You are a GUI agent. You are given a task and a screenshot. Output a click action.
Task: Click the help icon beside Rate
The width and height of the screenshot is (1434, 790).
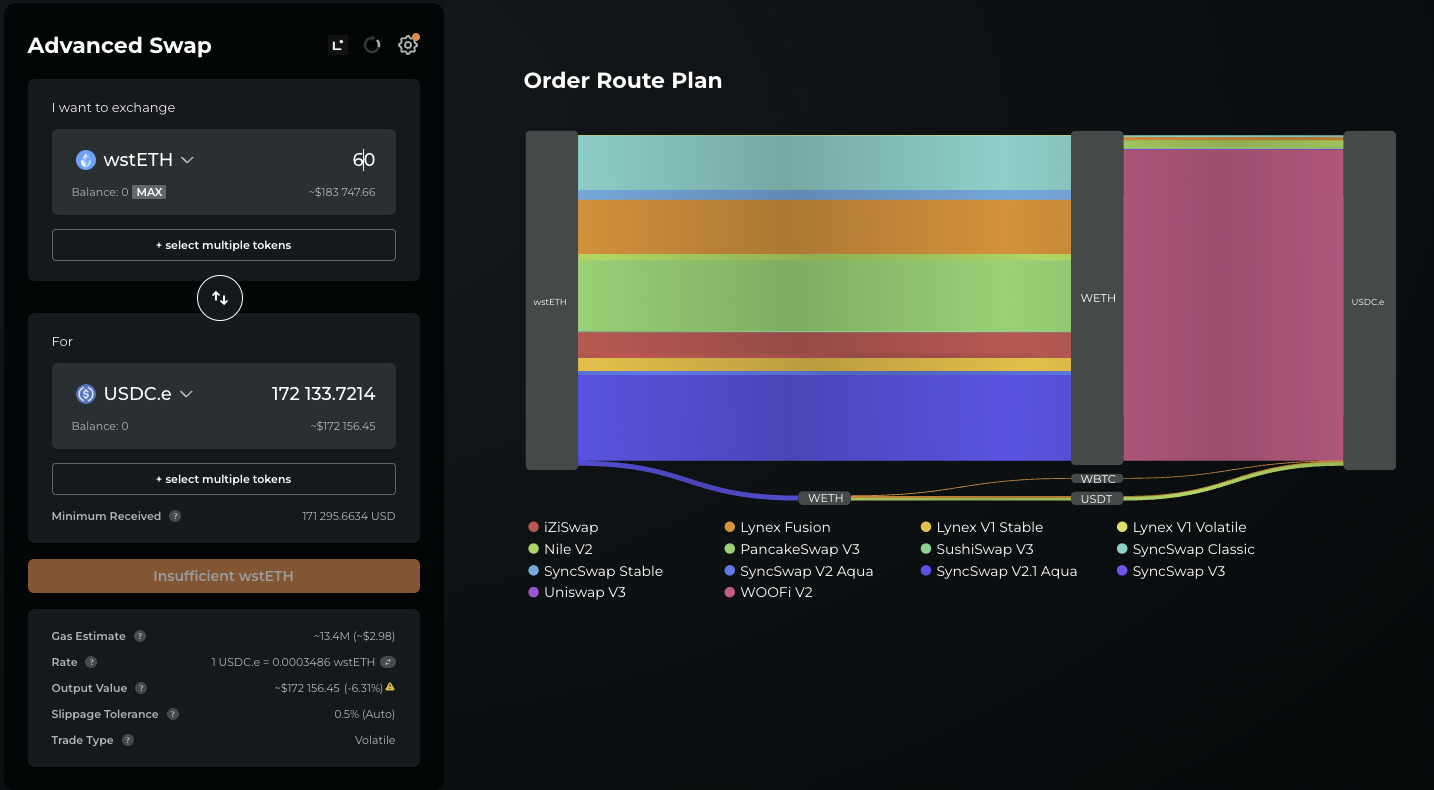click(x=91, y=662)
